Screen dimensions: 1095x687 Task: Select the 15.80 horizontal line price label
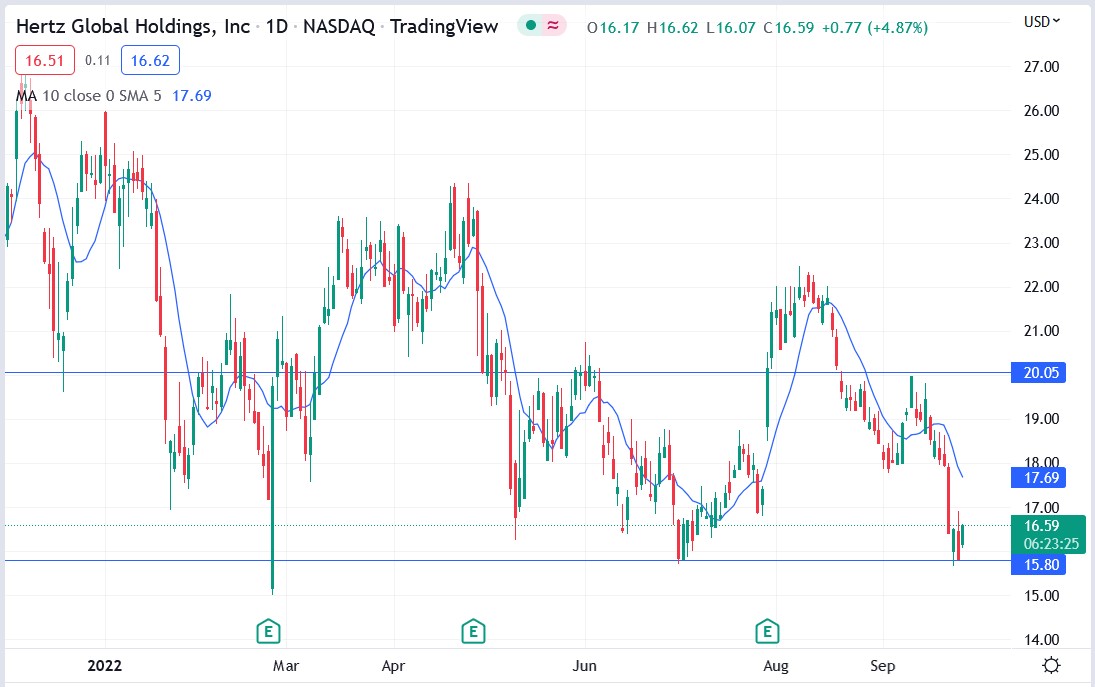tap(1038, 565)
